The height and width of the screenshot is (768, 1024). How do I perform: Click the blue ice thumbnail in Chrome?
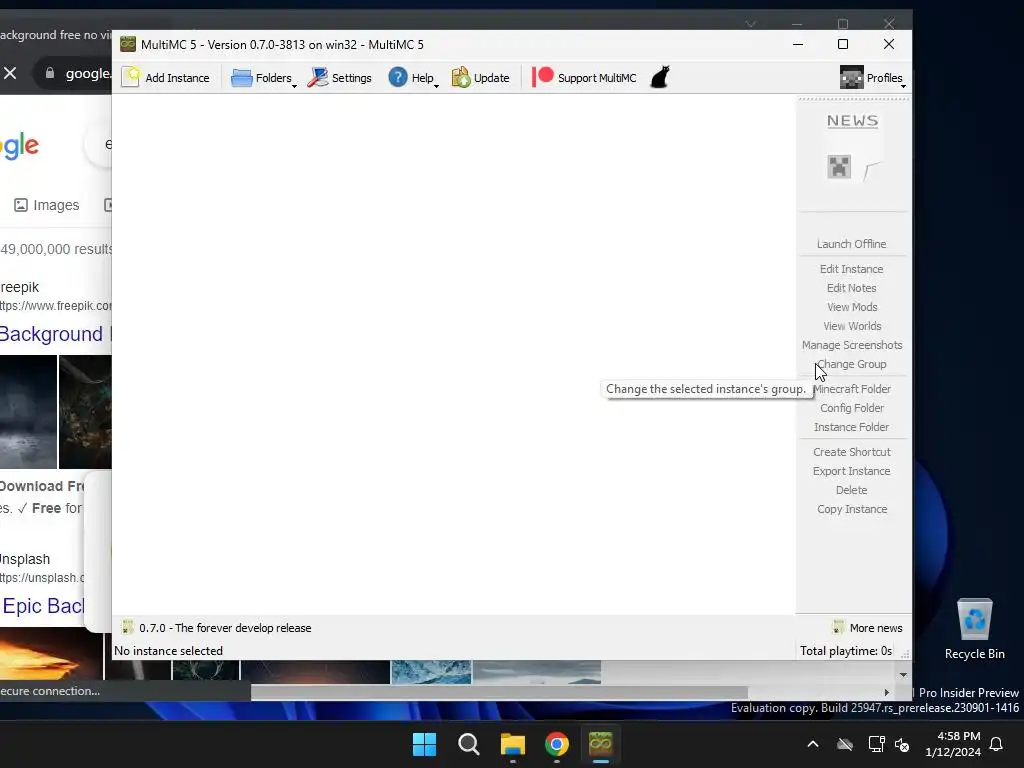[431, 672]
